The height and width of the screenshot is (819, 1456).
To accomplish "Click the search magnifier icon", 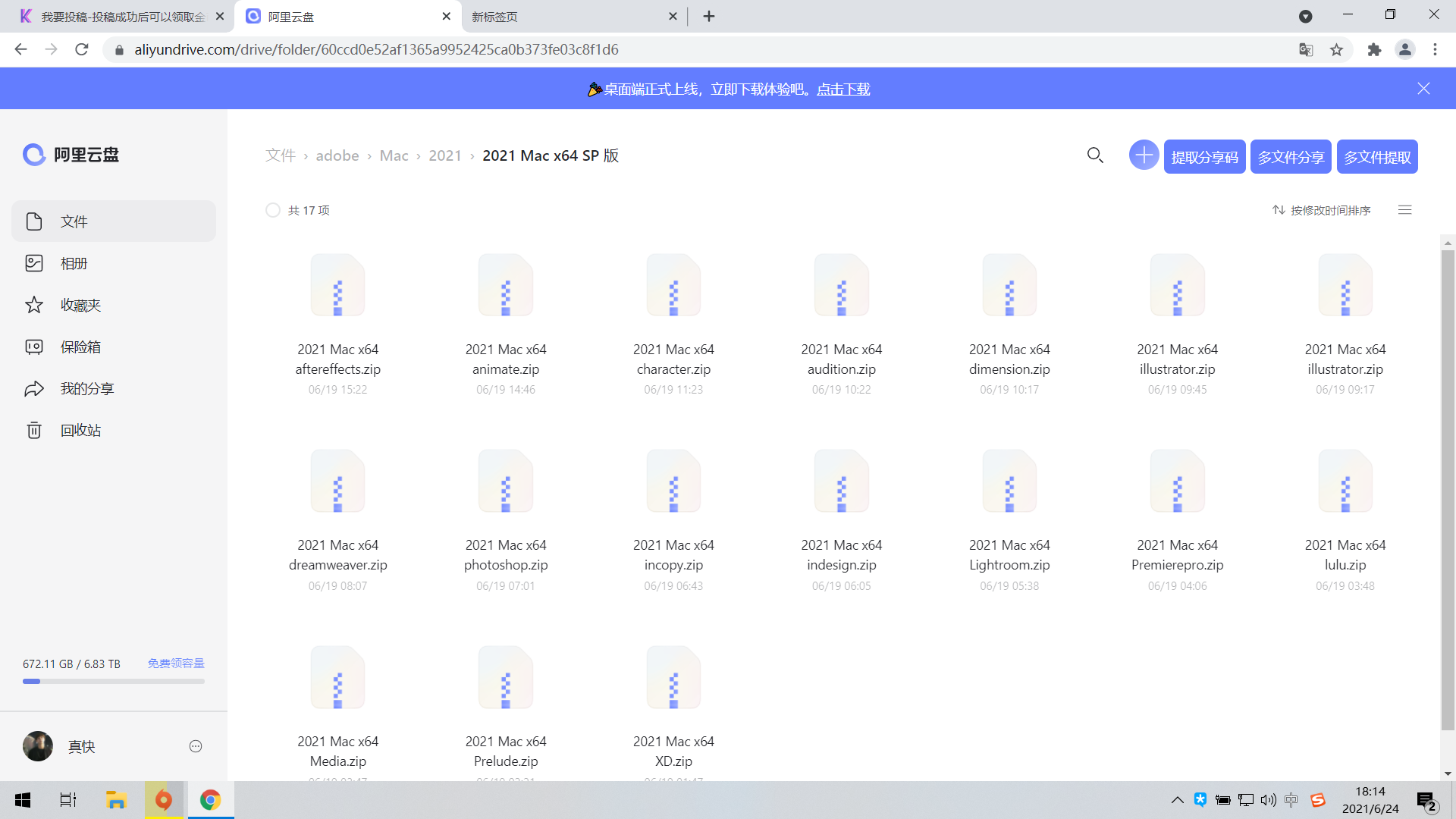I will point(1095,155).
